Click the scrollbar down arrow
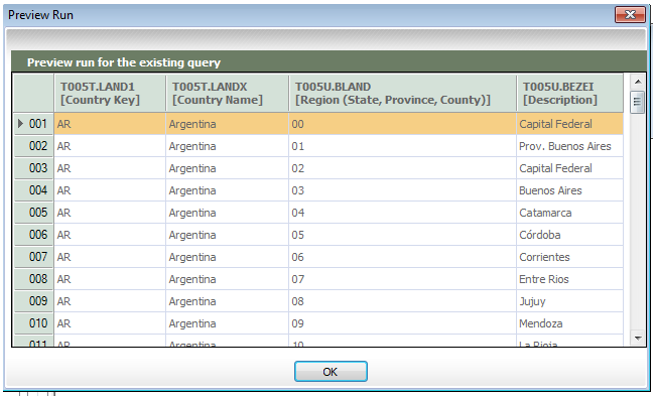653x396 pixels. point(638,338)
